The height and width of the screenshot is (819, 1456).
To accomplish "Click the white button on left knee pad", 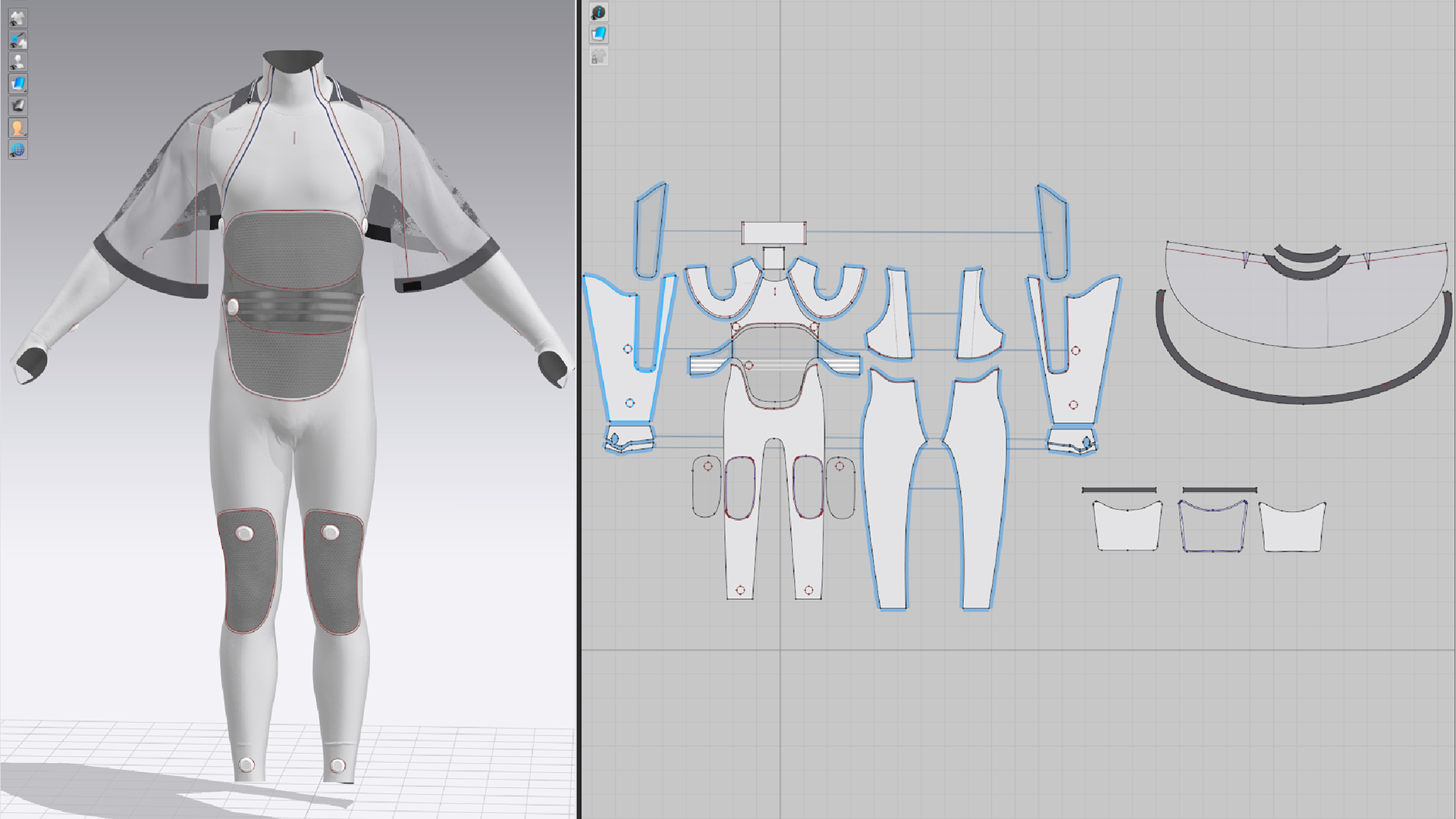I will [244, 533].
